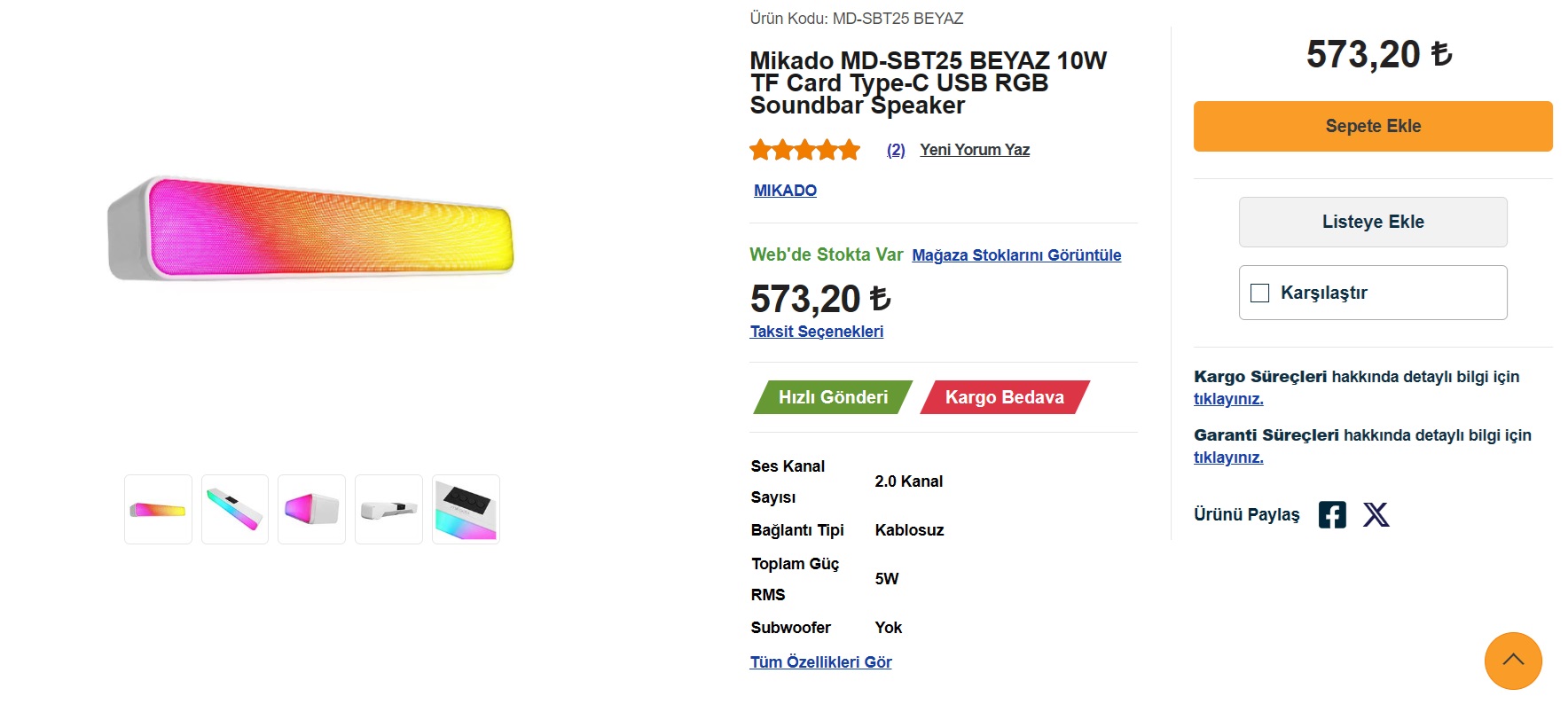Select fifth thumbnail showing control buttons

[x=466, y=510]
